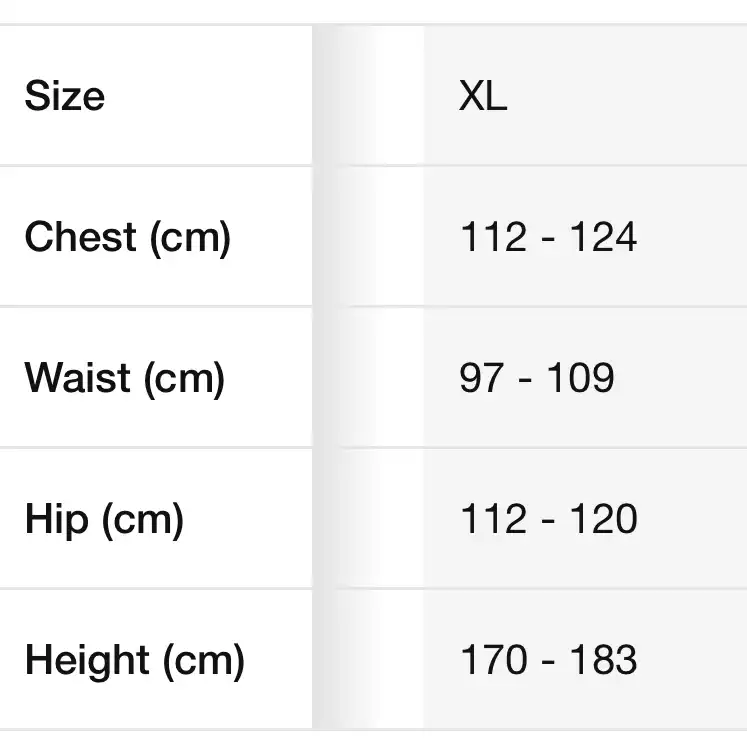Click the number 170 in the height row
The image size is (747, 747).
(x=493, y=661)
